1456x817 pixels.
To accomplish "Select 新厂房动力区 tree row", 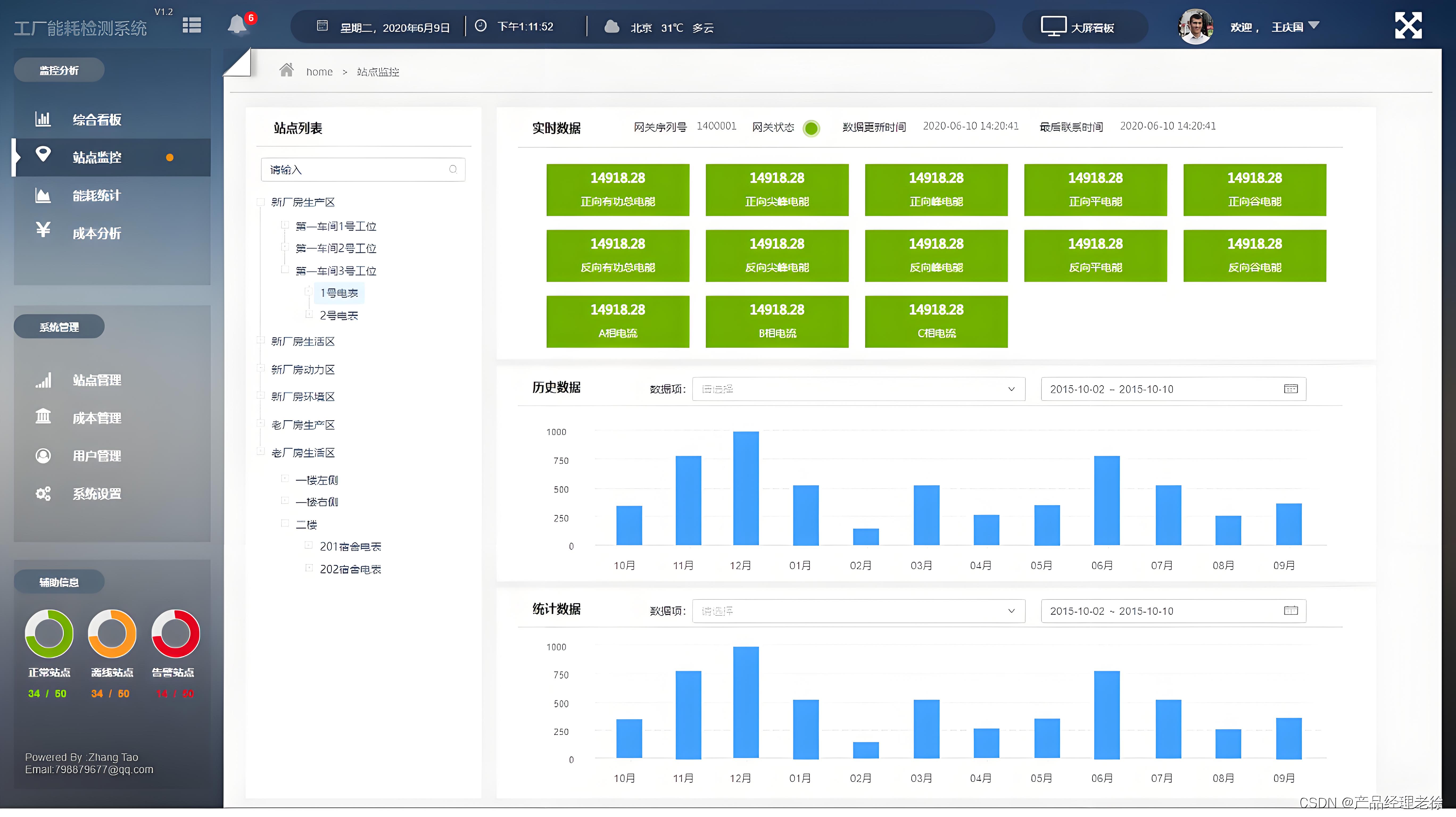I will [x=303, y=369].
